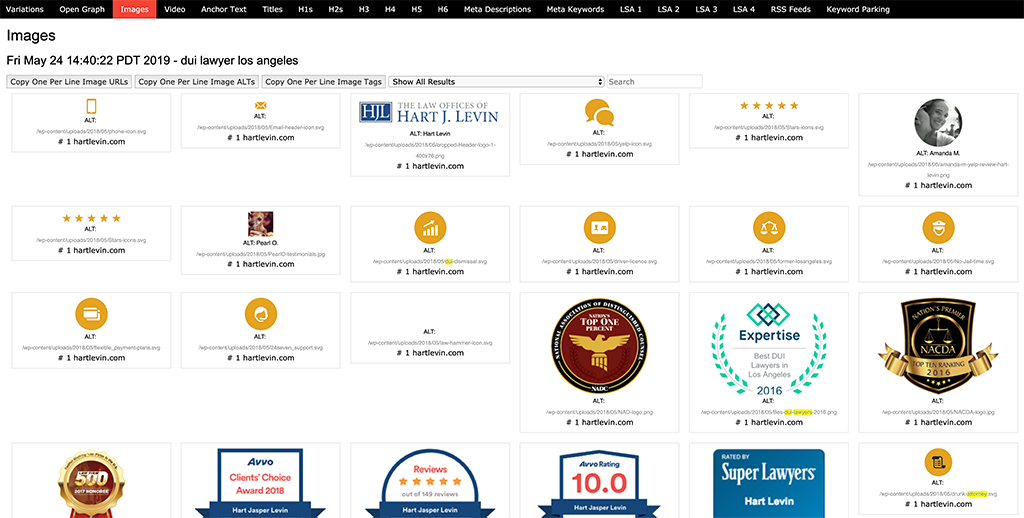The width and height of the screenshot is (1024, 518).
Task: Click the Yelp chat bubbles icon
Action: [x=600, y=112]
